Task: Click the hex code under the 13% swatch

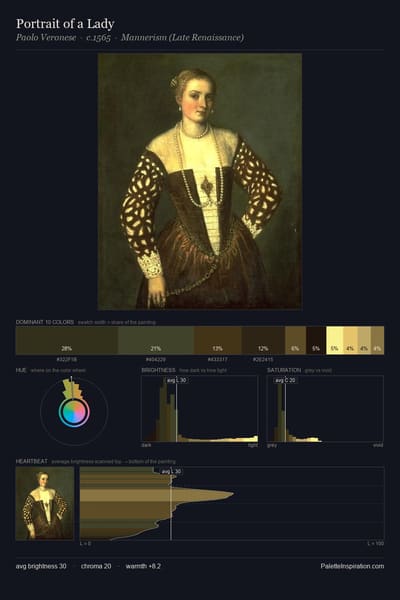Action: pos(218,360)
